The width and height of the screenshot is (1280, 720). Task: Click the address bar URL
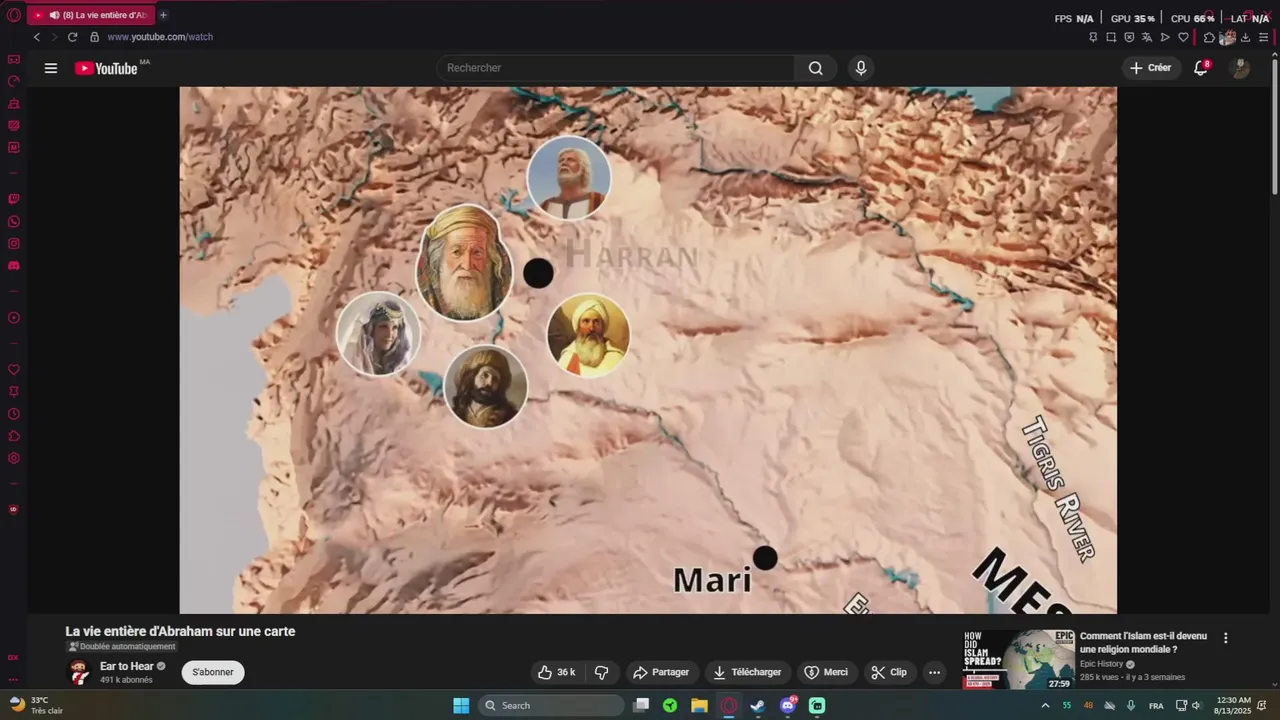160,37
